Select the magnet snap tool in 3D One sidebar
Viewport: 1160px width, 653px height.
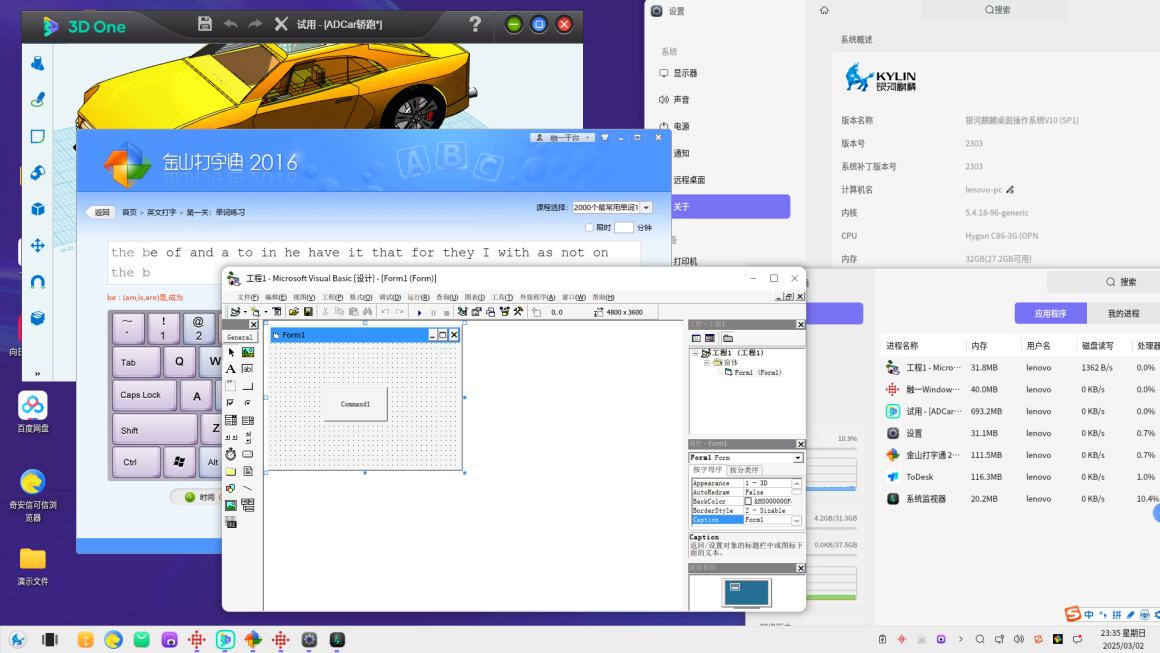38,282
